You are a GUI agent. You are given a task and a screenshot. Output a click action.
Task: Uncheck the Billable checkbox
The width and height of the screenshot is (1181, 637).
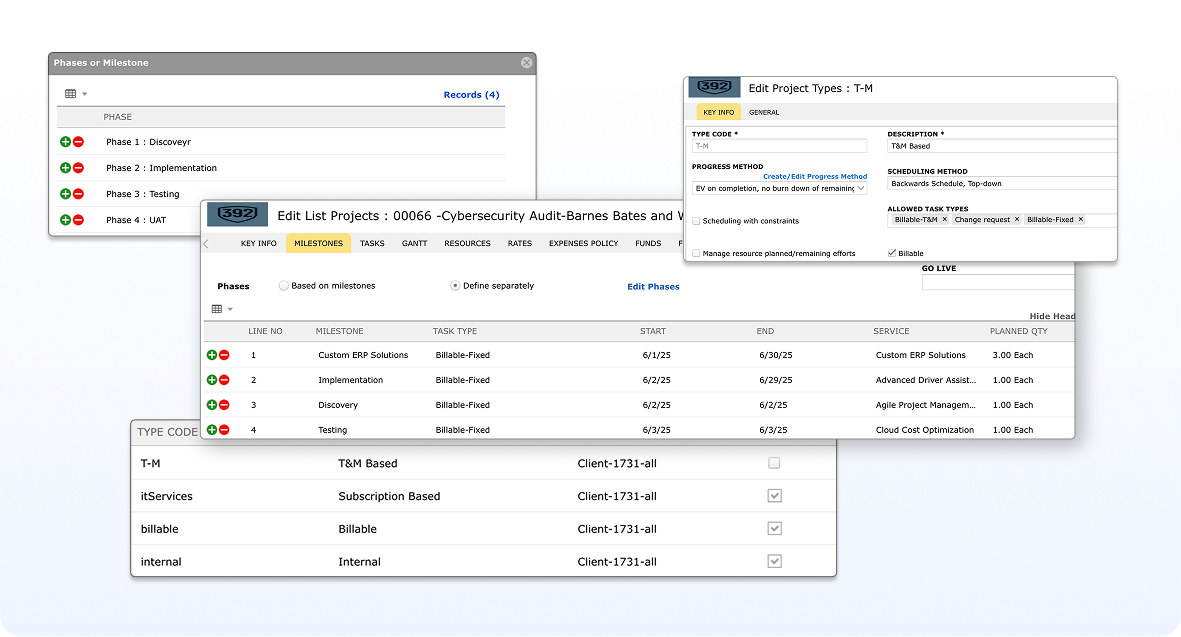tap(892, 254)
